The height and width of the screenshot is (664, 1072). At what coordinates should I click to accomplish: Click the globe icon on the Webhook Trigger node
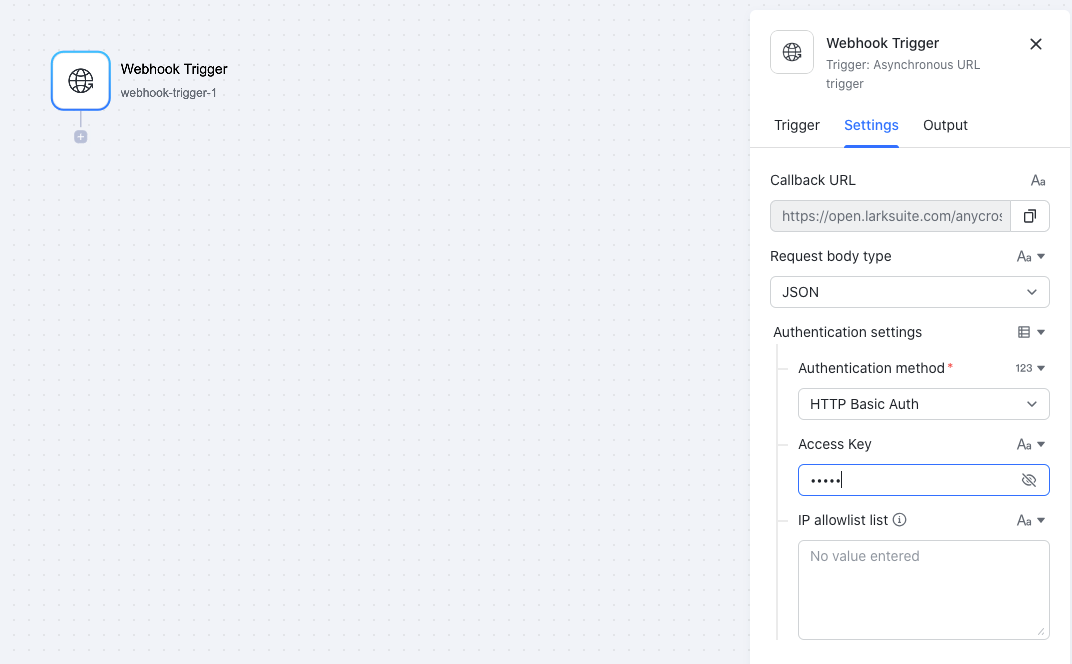point(80,80)
